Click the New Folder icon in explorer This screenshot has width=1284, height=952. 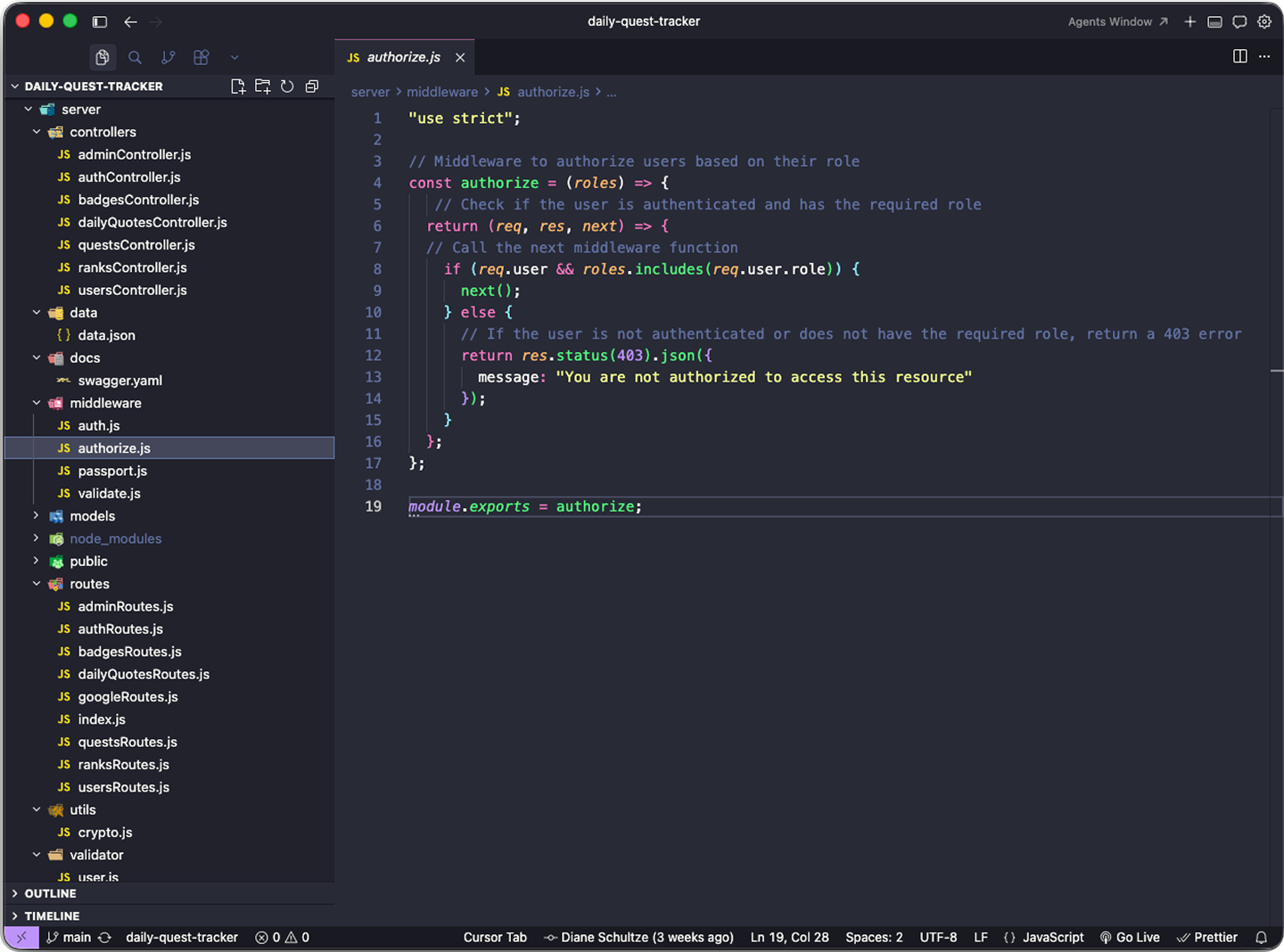point(262,86)
